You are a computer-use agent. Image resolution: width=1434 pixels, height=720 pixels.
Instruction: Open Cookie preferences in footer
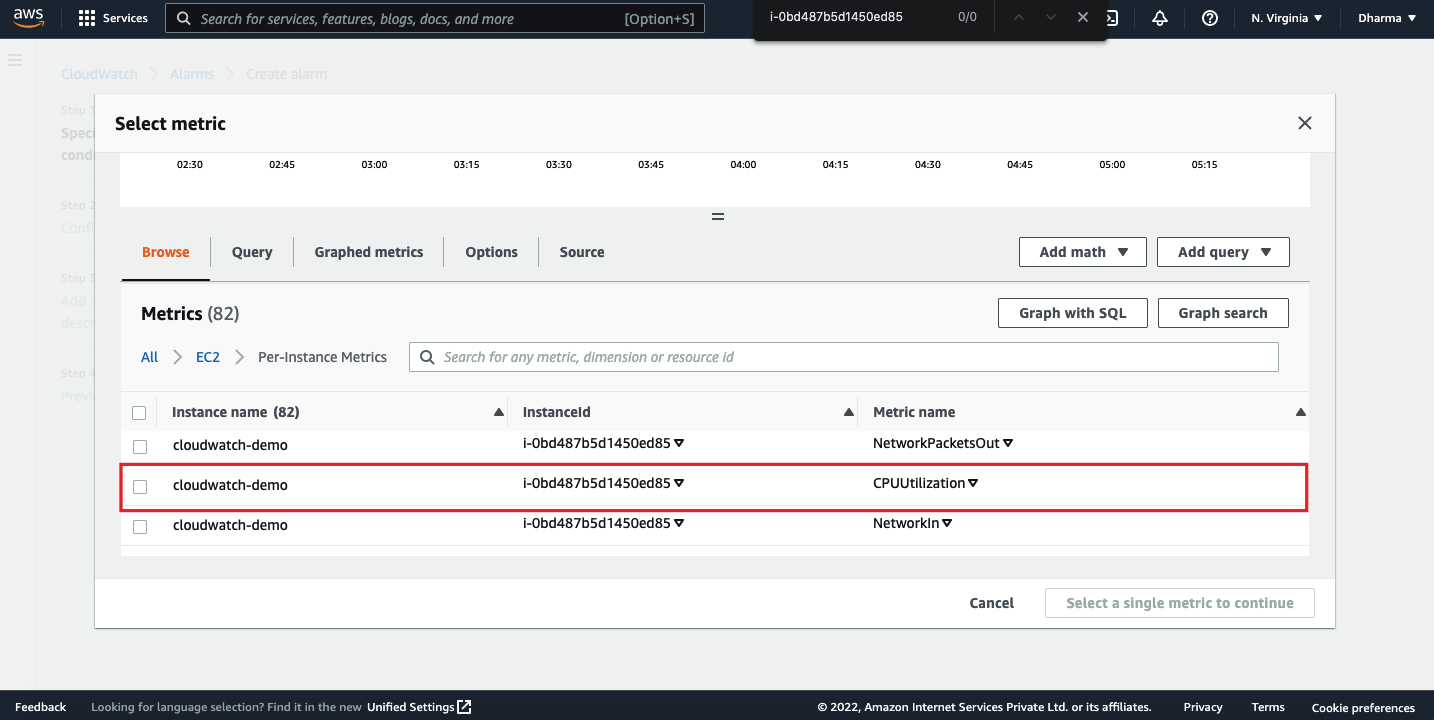click(x=1363, y=707)
